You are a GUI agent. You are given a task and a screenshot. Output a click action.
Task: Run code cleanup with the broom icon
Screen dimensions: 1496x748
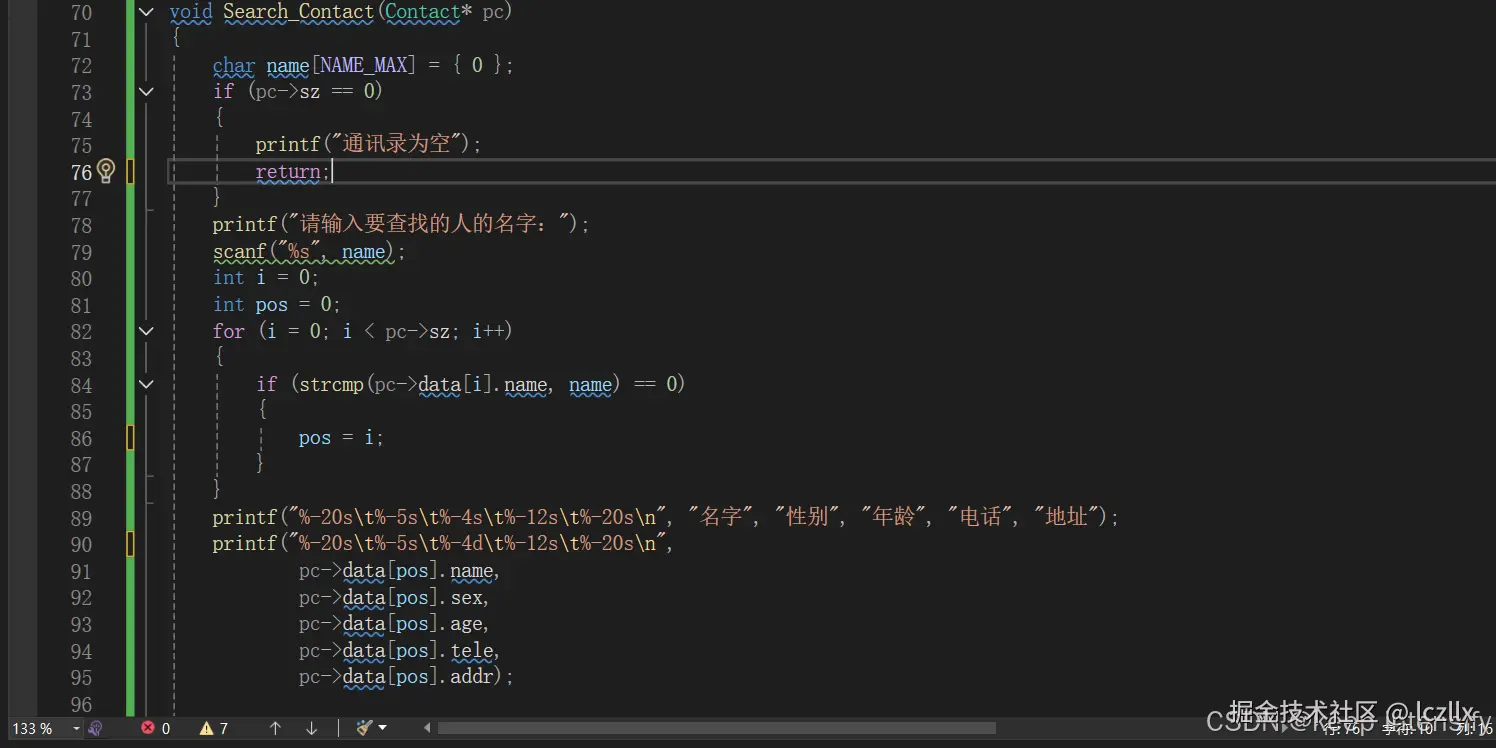click(x=364, y=728)
